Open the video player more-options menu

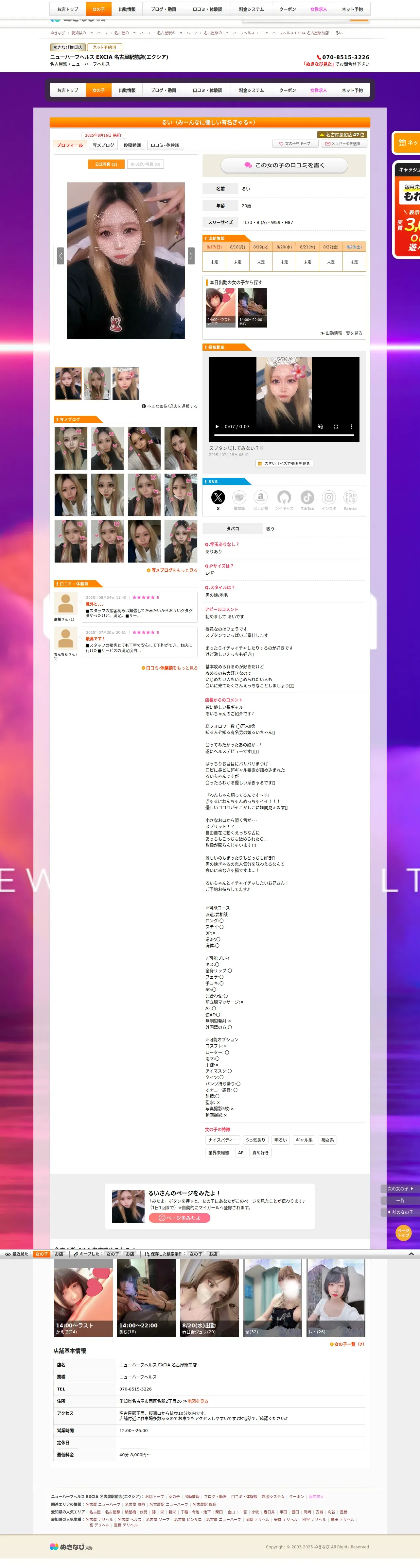click(351, 427)
